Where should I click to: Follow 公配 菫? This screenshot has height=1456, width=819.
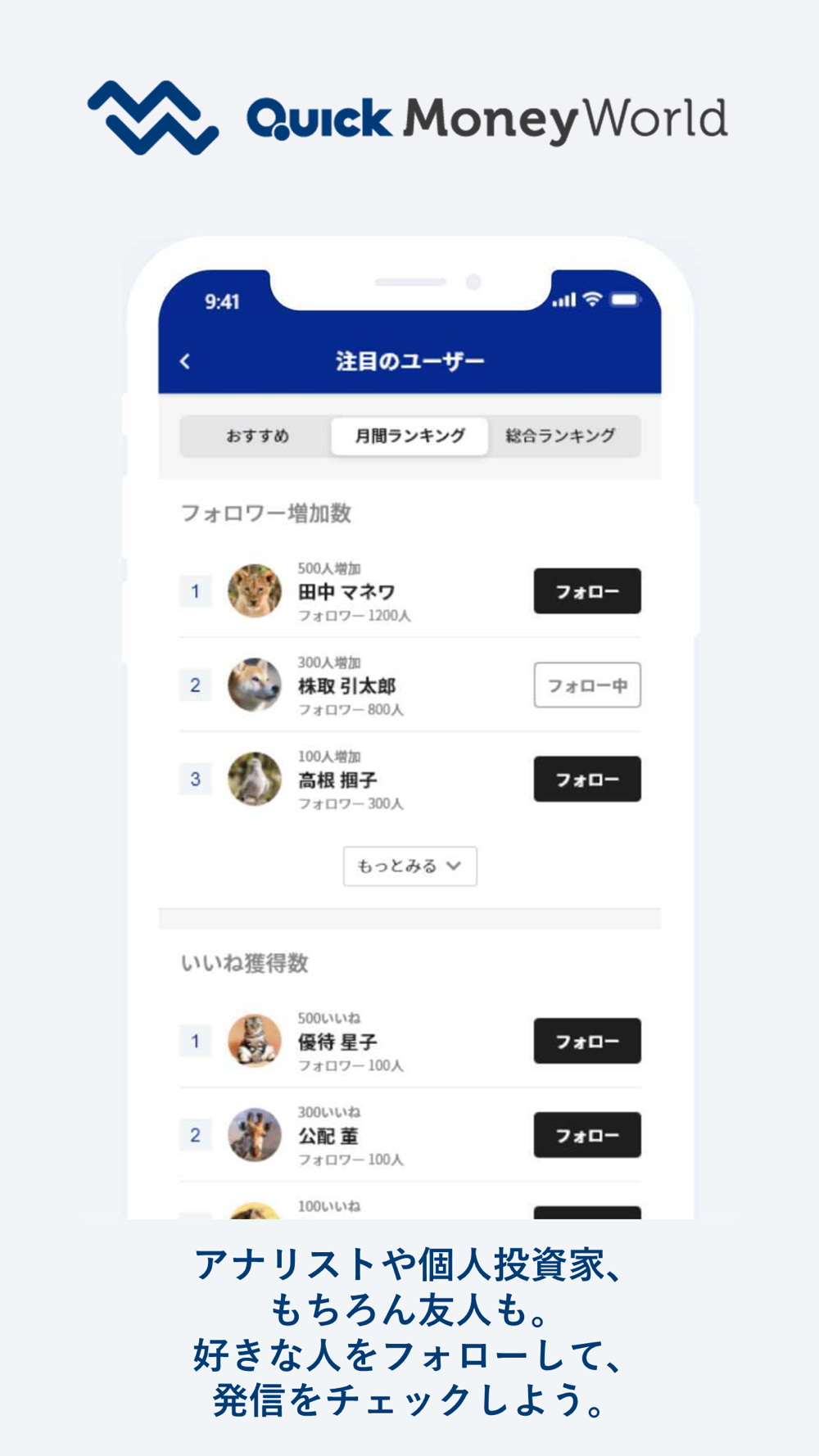[587, 1135]
